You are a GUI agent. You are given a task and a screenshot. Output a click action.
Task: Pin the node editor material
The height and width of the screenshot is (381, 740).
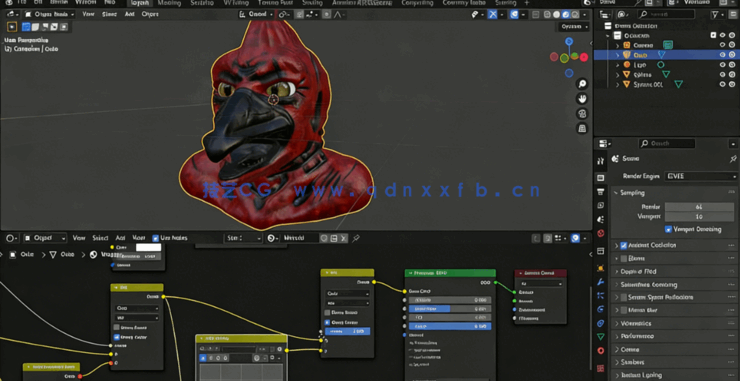pyautogui.click(x=356, y=238)
